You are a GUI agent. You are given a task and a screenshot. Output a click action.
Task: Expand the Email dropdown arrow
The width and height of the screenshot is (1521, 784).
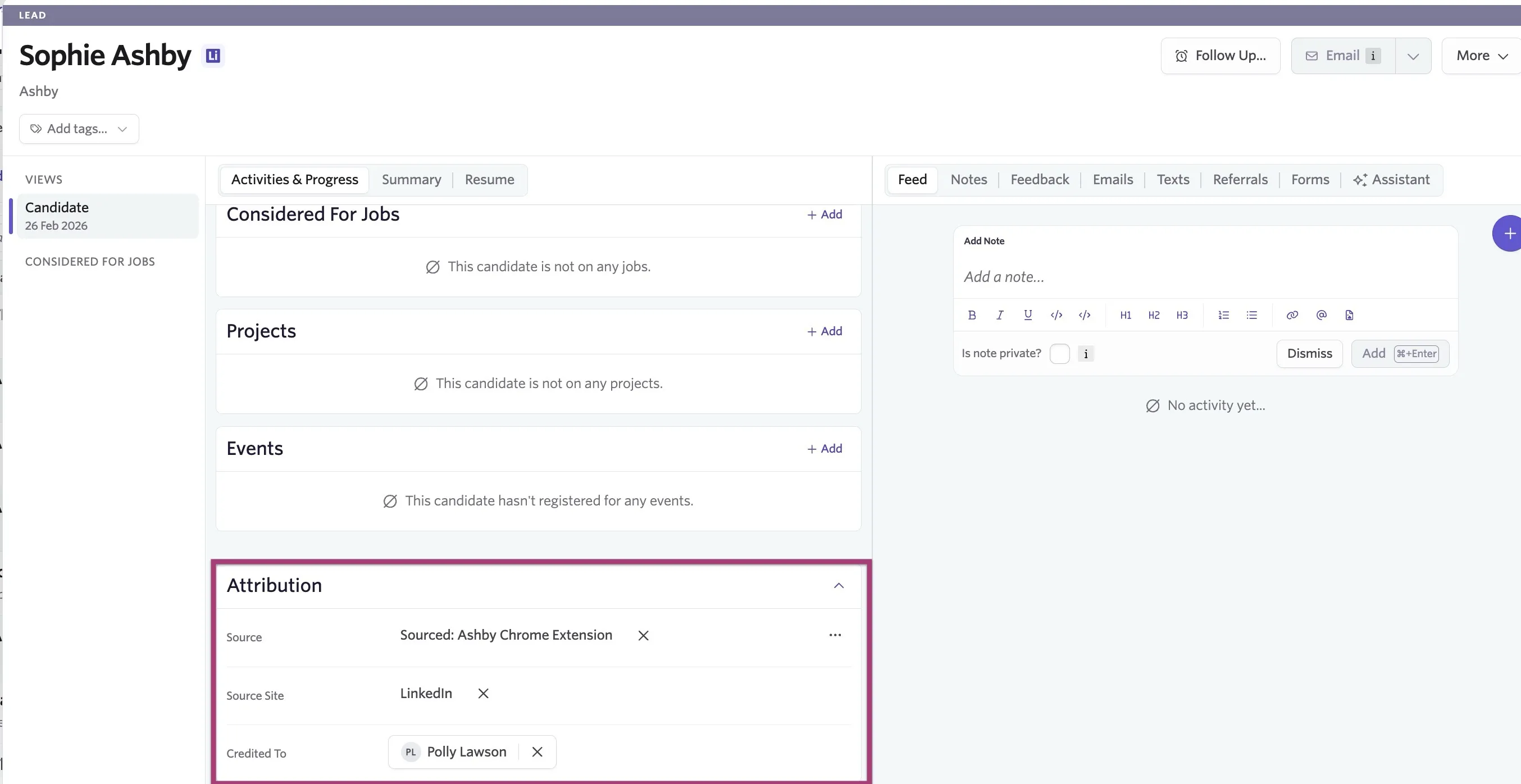click(x=1413, y=56)
